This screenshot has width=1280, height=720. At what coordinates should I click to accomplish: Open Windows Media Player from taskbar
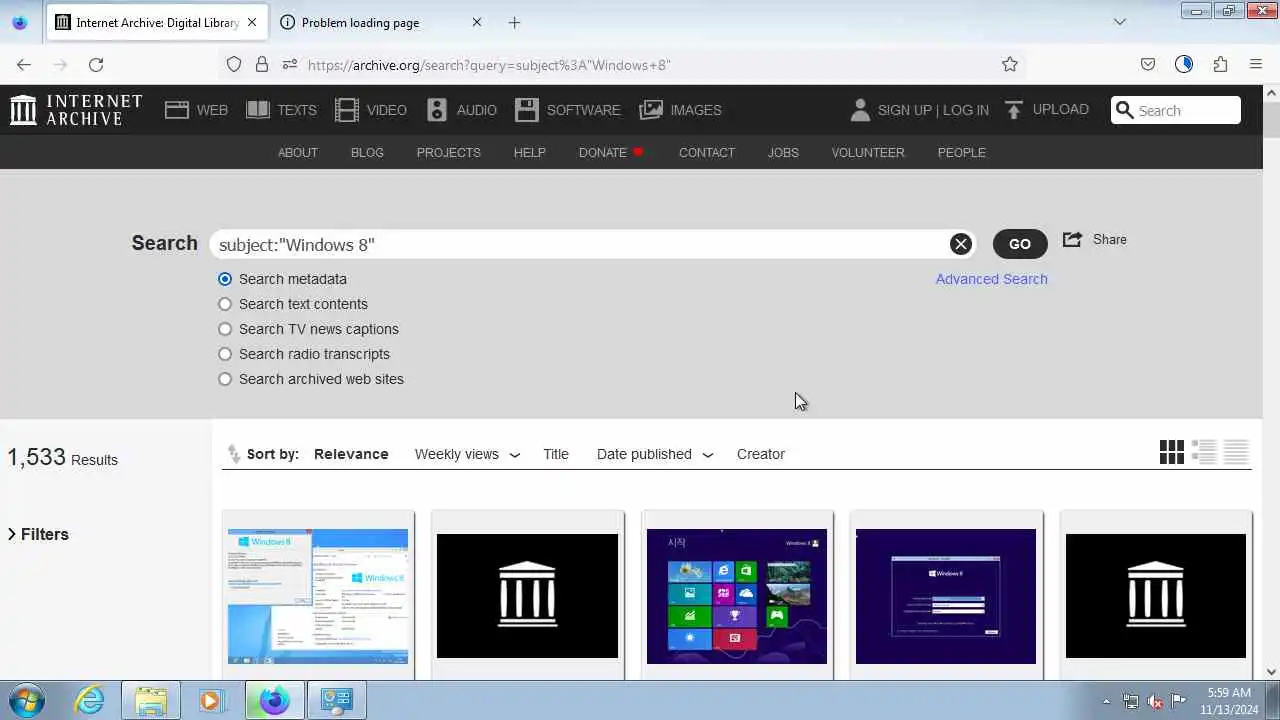pos(210,700)
